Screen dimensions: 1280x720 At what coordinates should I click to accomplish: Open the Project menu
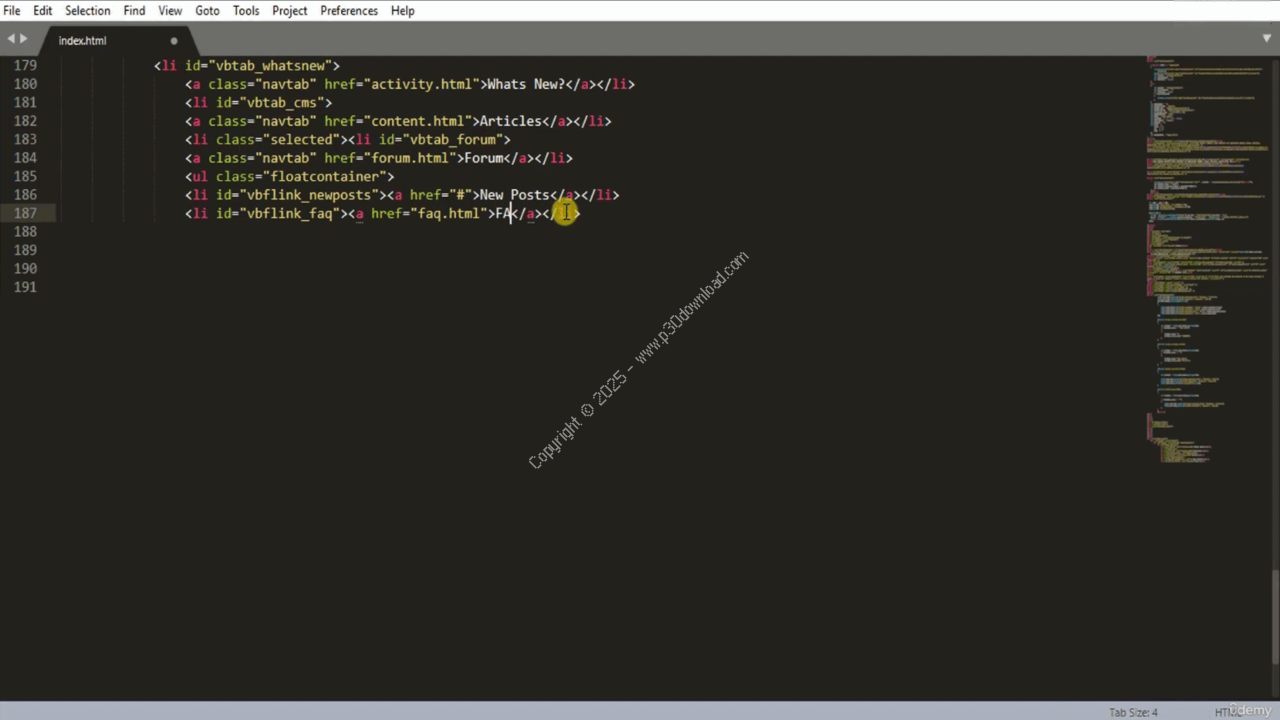[x=290, y=11]
